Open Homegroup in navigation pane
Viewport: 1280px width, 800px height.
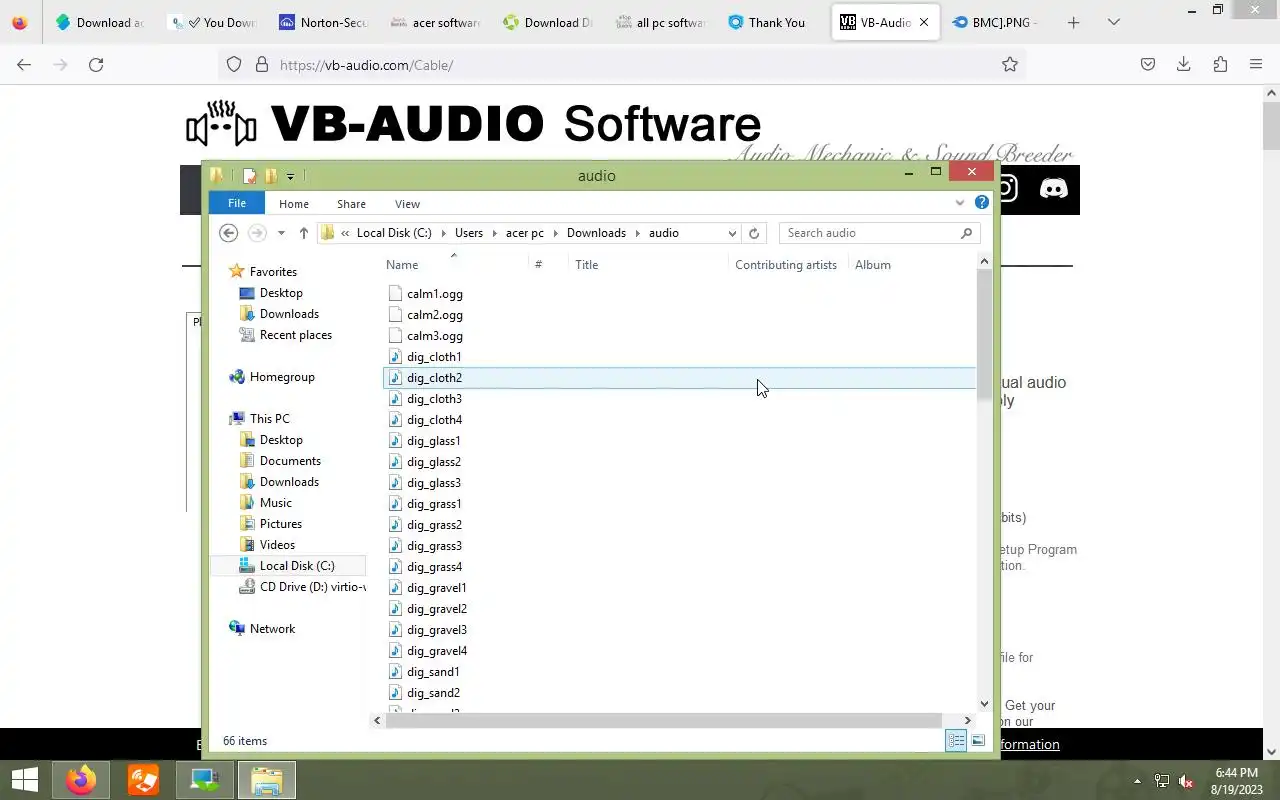(x=282, y=377)
